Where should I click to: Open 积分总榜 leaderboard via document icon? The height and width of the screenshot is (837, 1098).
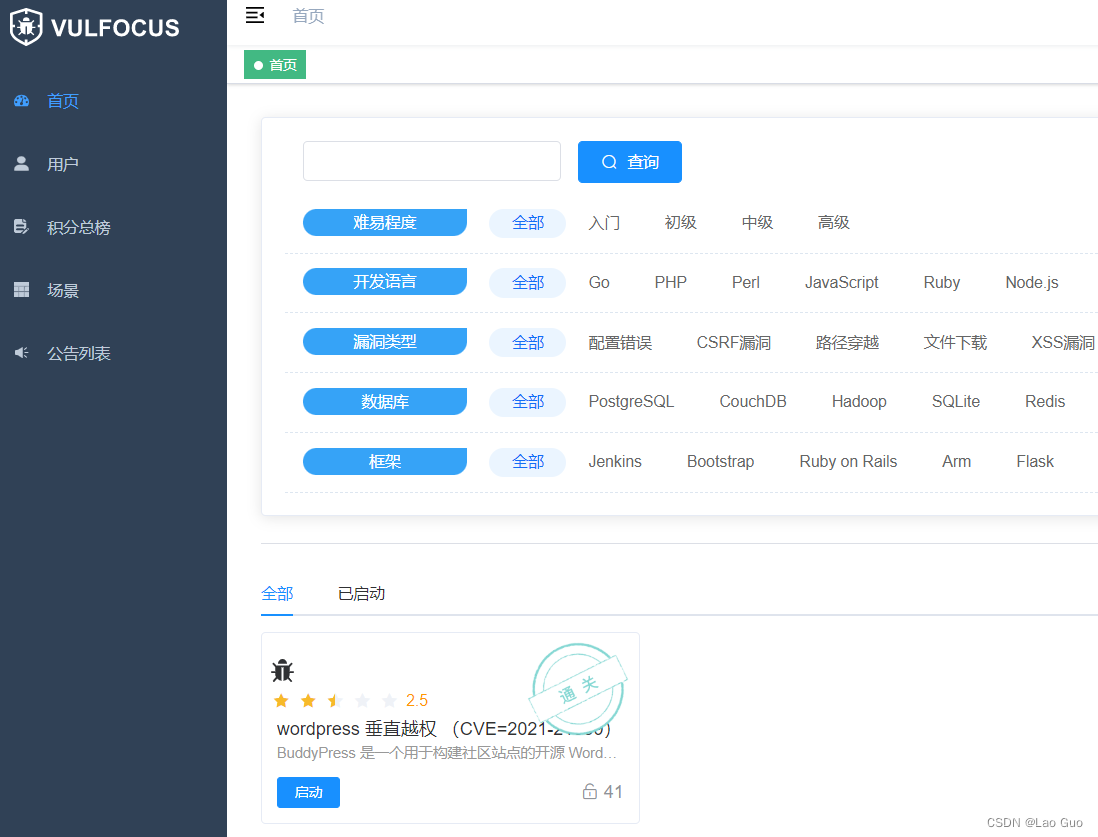tap(22, 226)
